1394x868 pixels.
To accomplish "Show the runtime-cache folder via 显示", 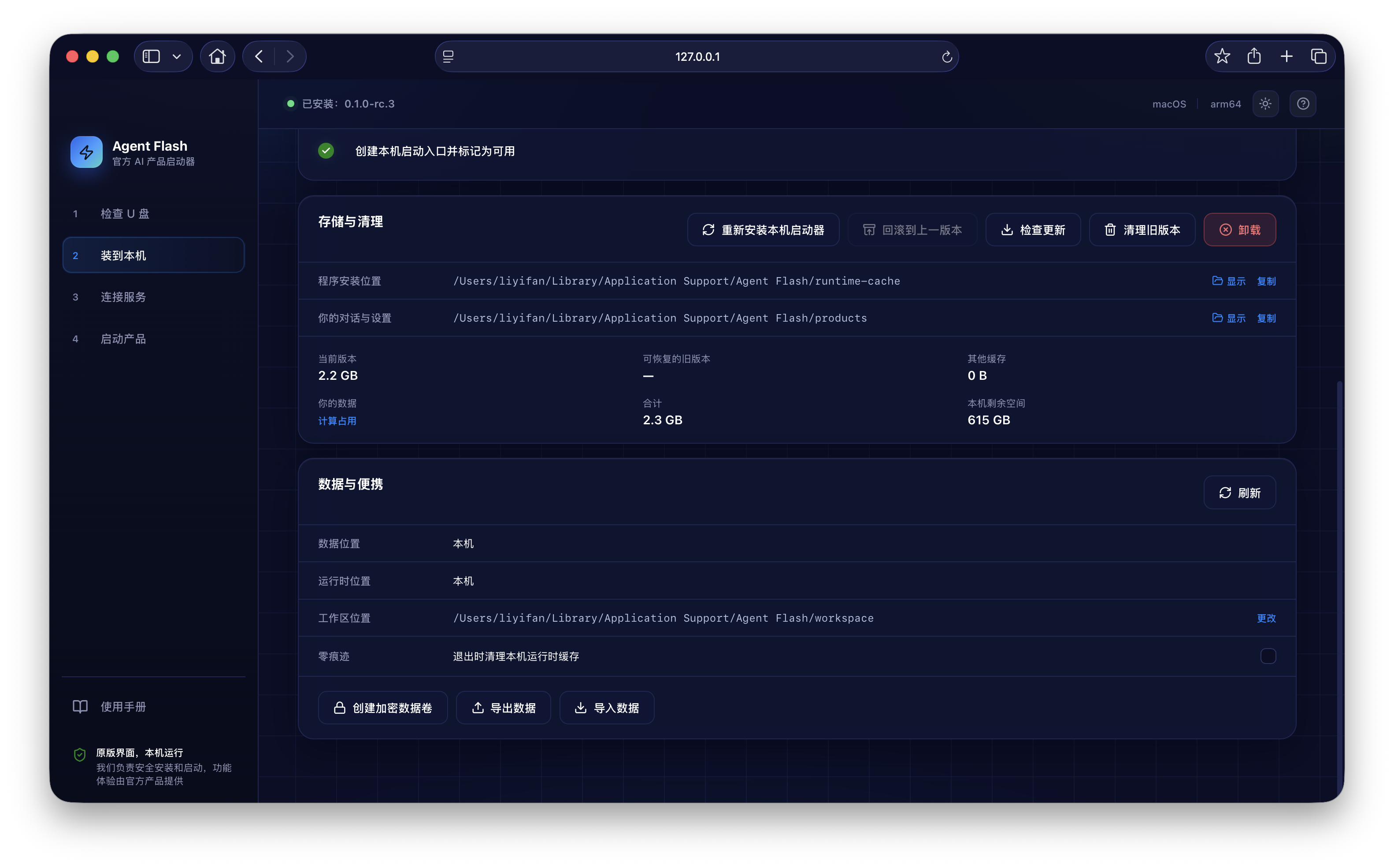I will 1228,281.
